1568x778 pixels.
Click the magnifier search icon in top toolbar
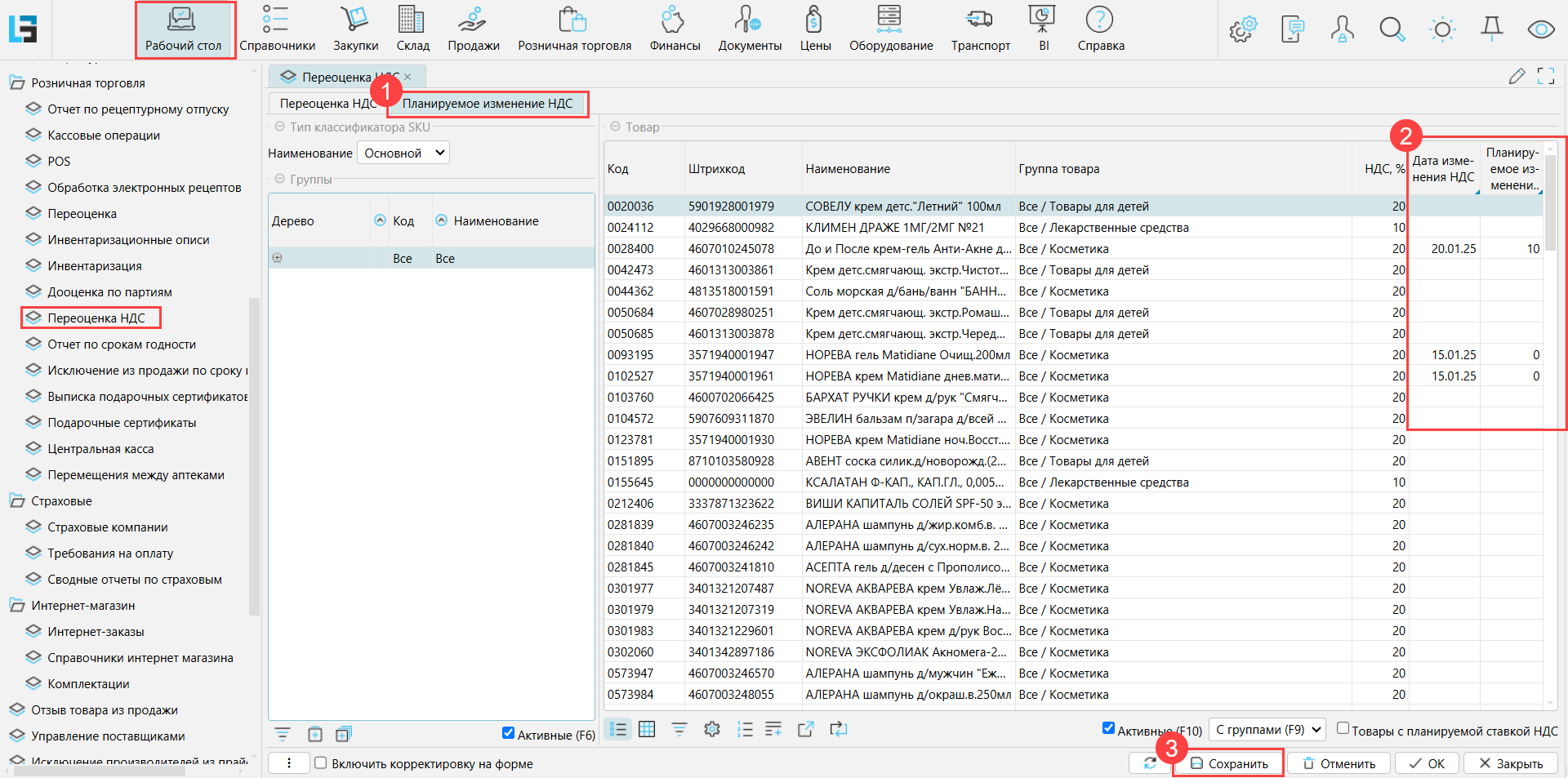pos(1392,30)
